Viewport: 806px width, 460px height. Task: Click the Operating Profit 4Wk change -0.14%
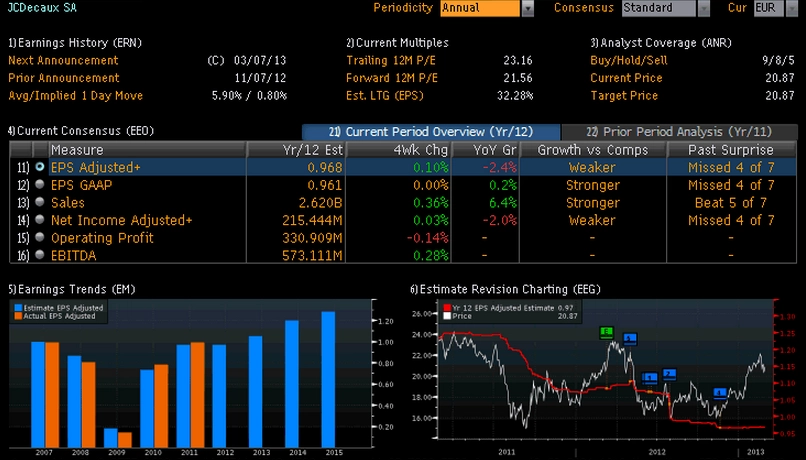(x=427, y=238)
